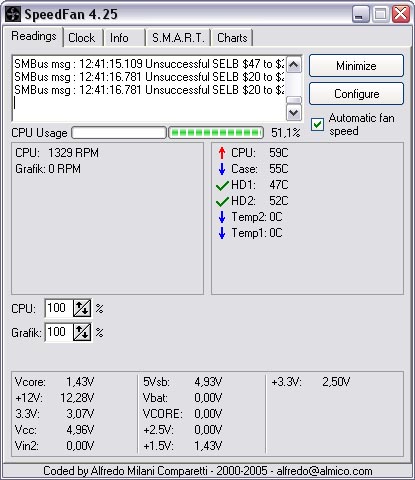415x480 pixels.
Task: Click the CPU speed percentage spinner arrows
Action: pyautogui.click(x=82, y=308)
